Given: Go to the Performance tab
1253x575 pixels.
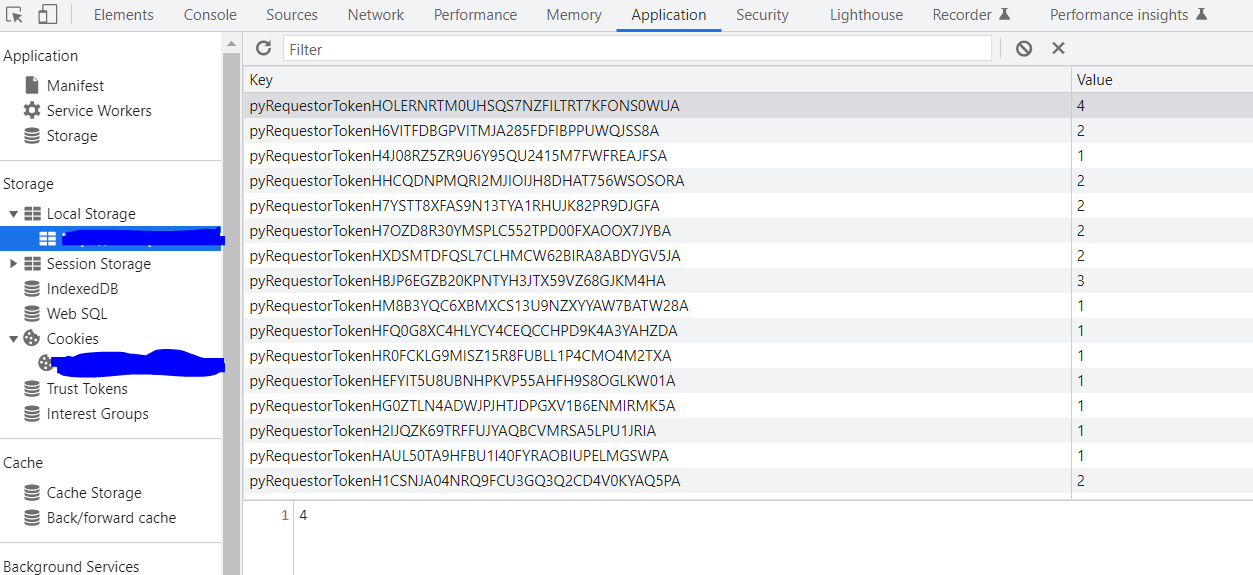Looking at the screenshot, I should [476, 15].
